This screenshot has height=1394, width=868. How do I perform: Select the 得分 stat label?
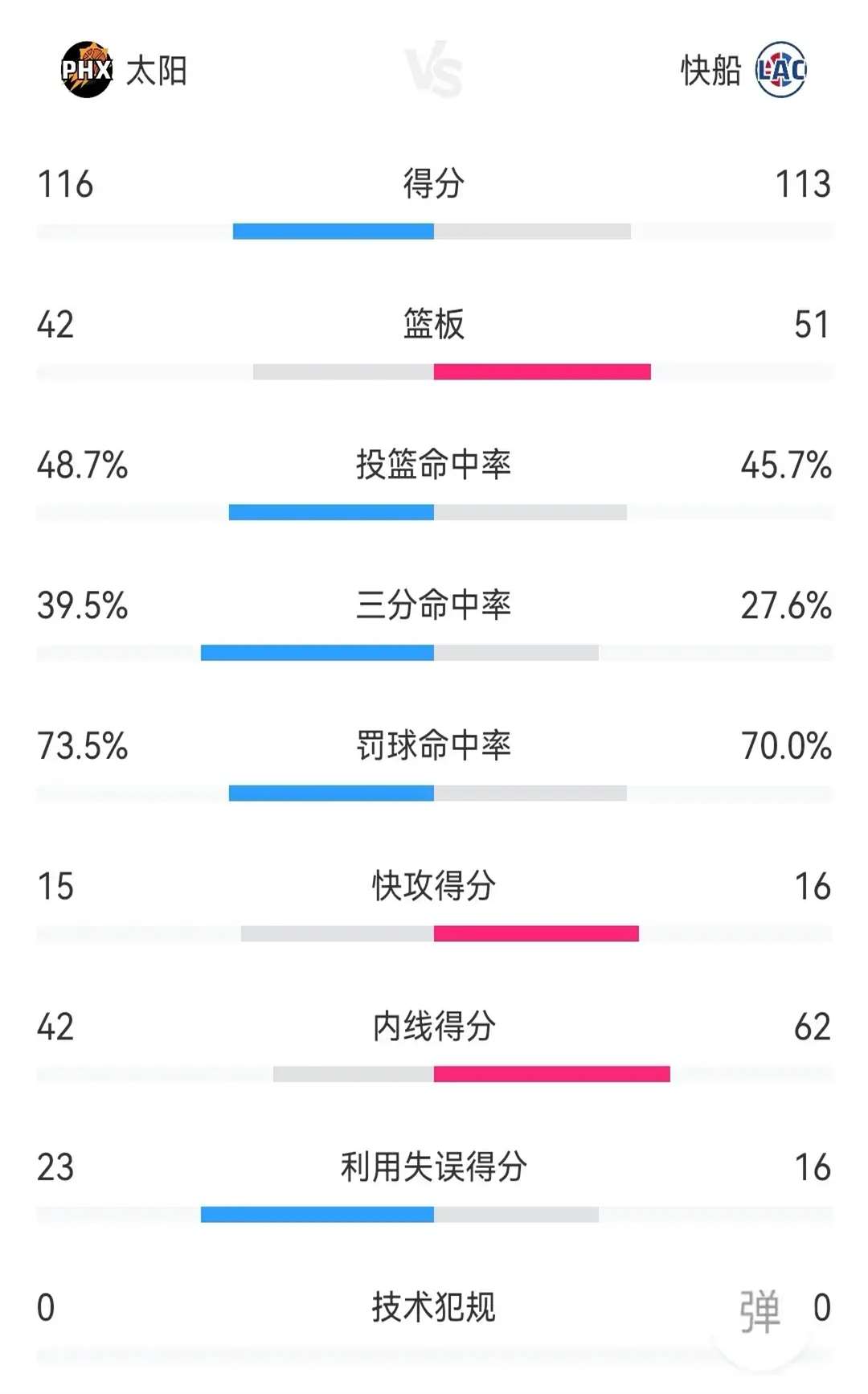pos(434,183)
